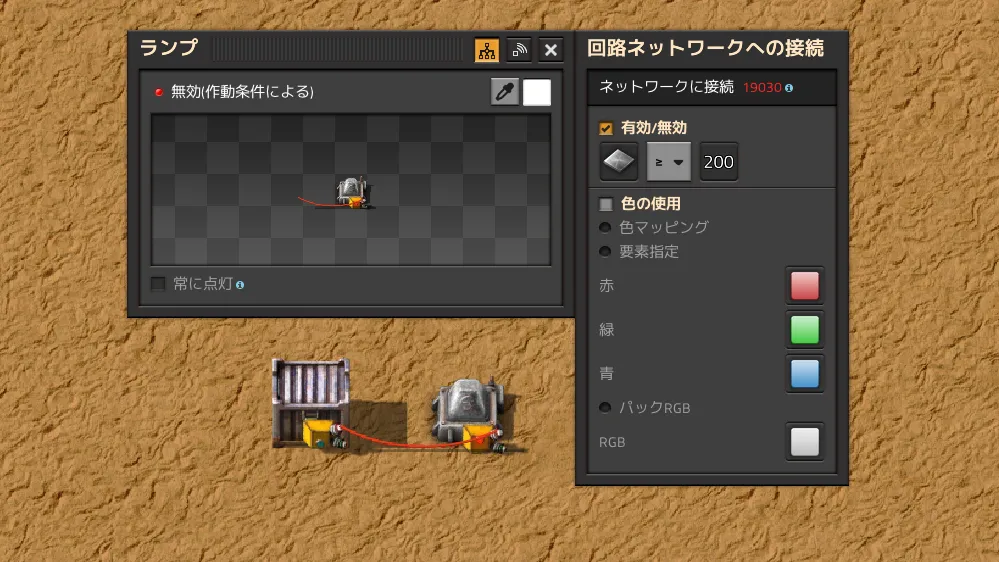999x562 pixels.
Task: Click the red status indicator dot
Action: (x=159, y=92)
